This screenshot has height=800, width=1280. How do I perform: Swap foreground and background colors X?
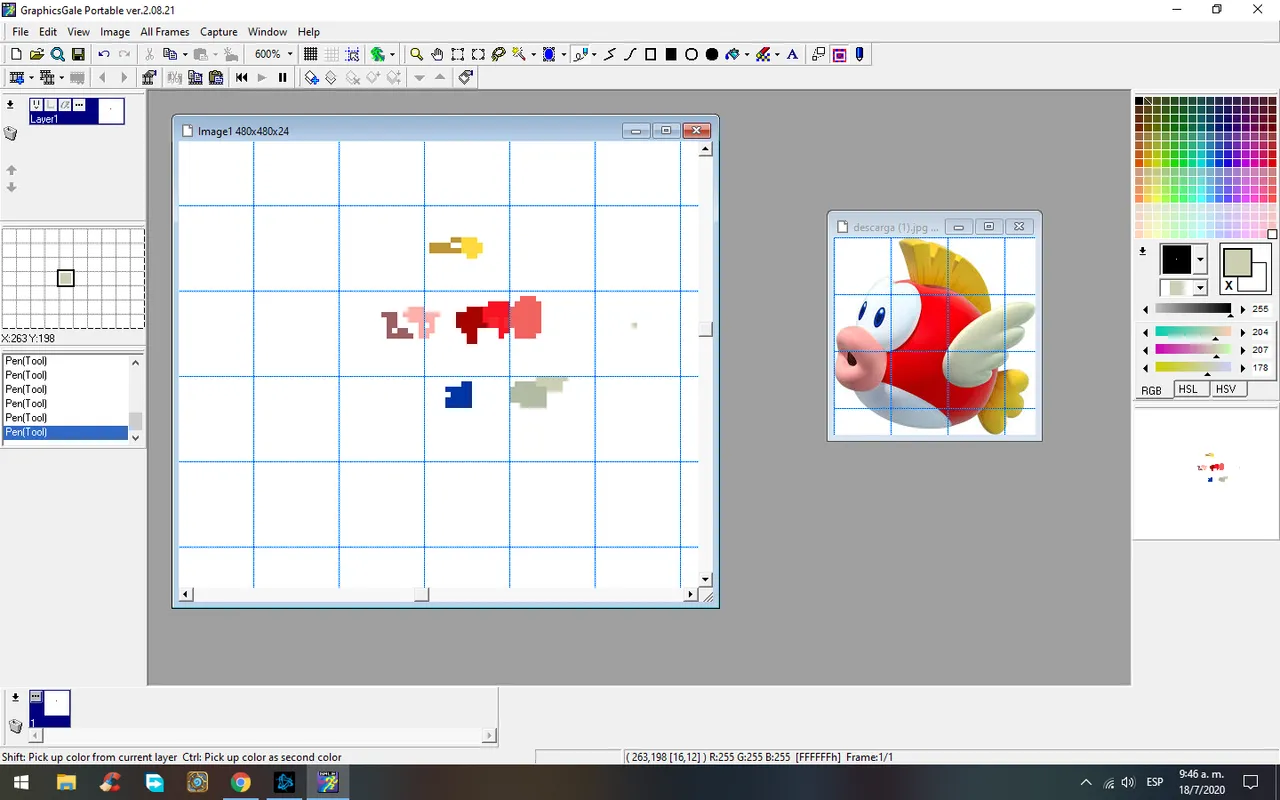click(x=1229, y=286)
